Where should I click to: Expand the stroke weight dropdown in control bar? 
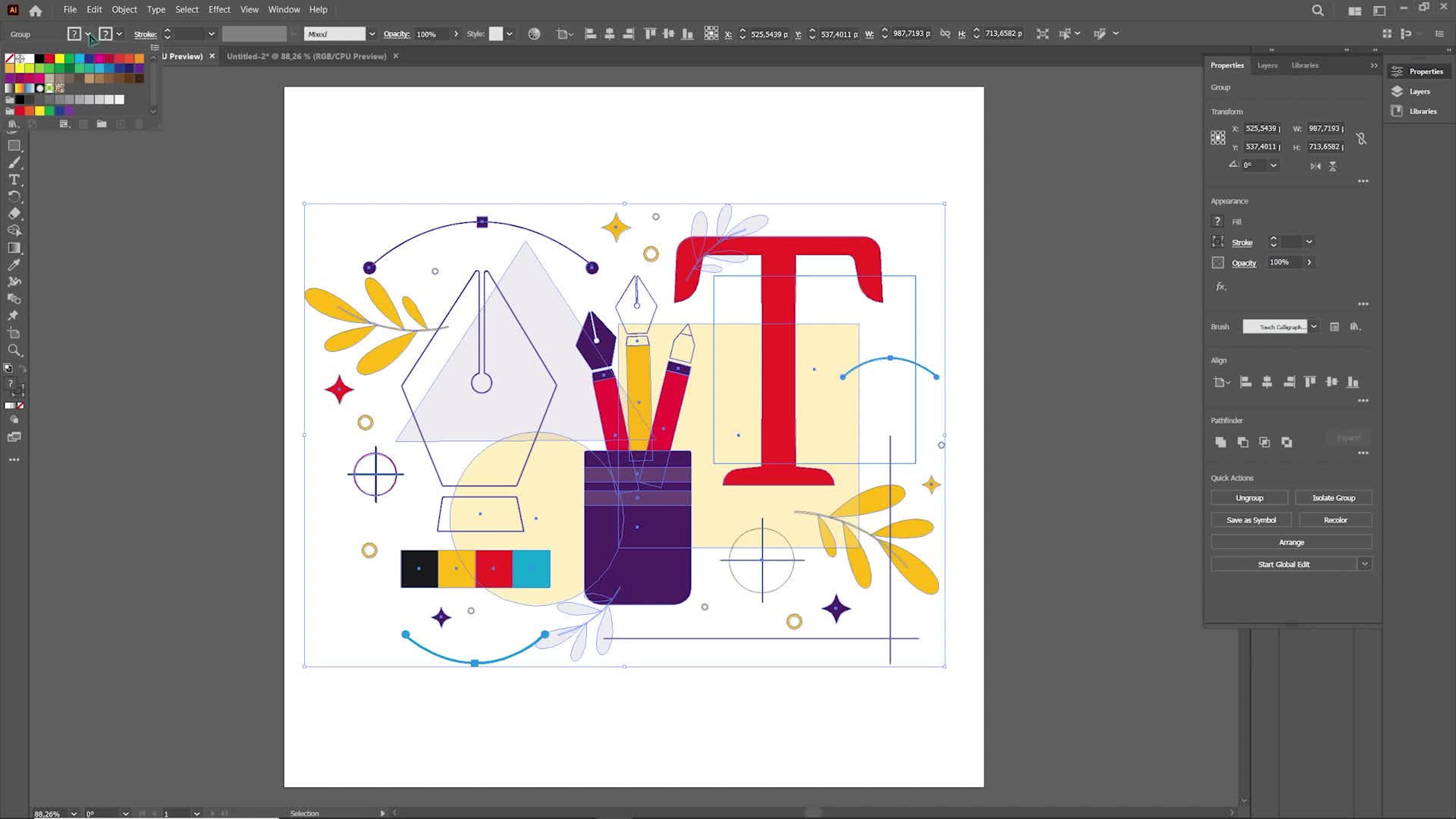coord(212,34)
